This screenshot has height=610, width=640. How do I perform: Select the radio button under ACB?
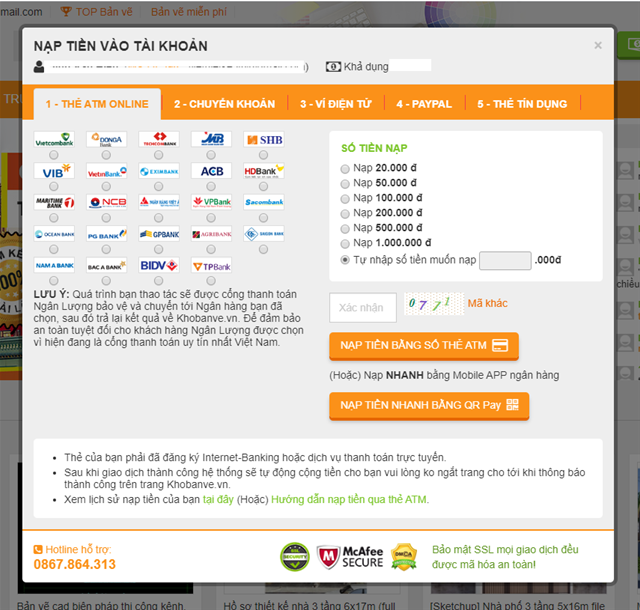coord(211,187)
